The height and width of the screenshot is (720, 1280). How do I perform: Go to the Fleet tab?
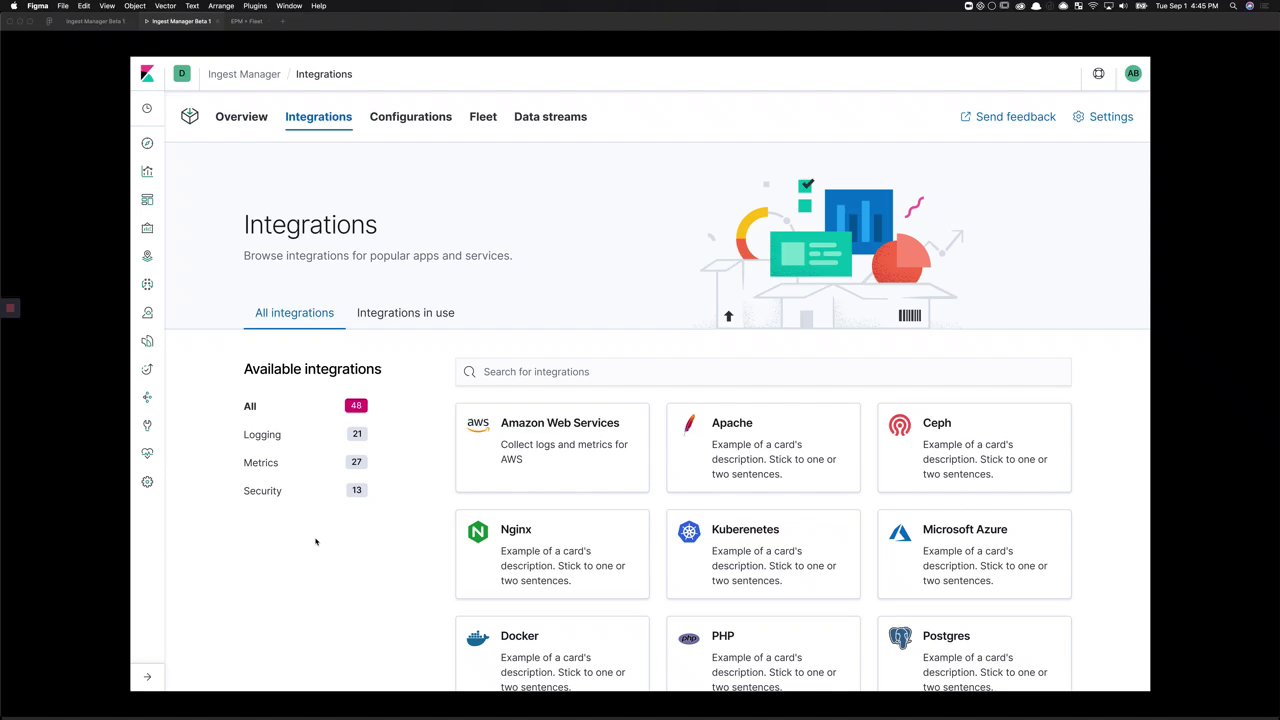click(483, 117)
